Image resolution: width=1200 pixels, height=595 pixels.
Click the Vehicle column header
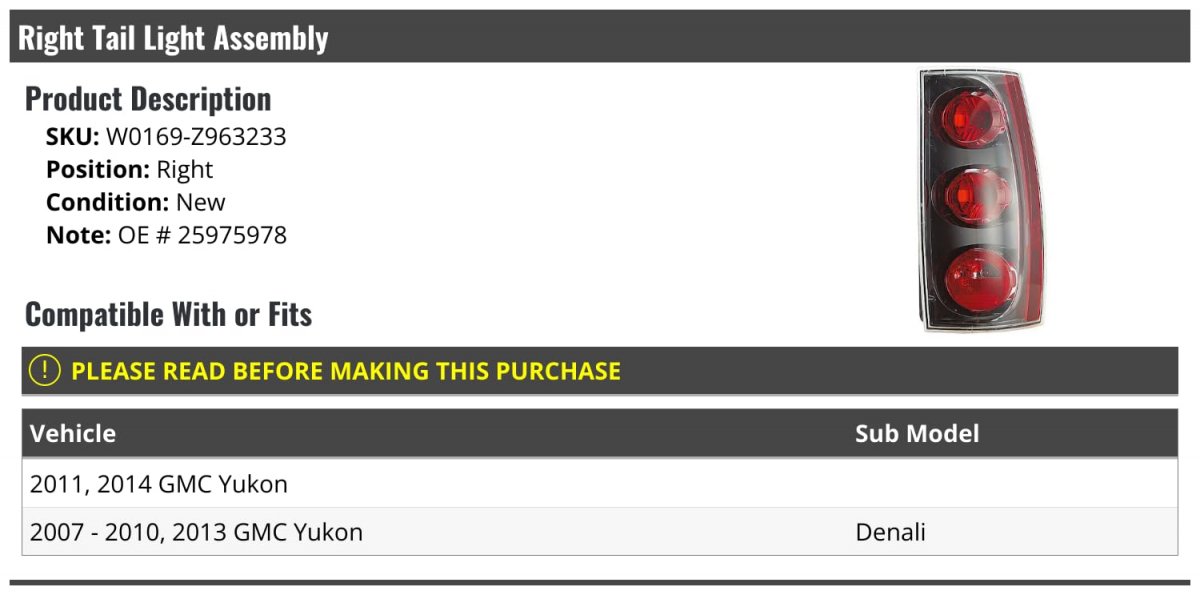pos(73,433)
